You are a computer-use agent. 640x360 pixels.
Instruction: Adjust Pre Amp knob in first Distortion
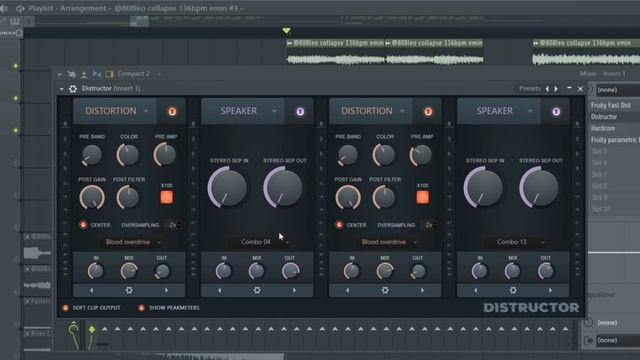[x=165, y=154]
